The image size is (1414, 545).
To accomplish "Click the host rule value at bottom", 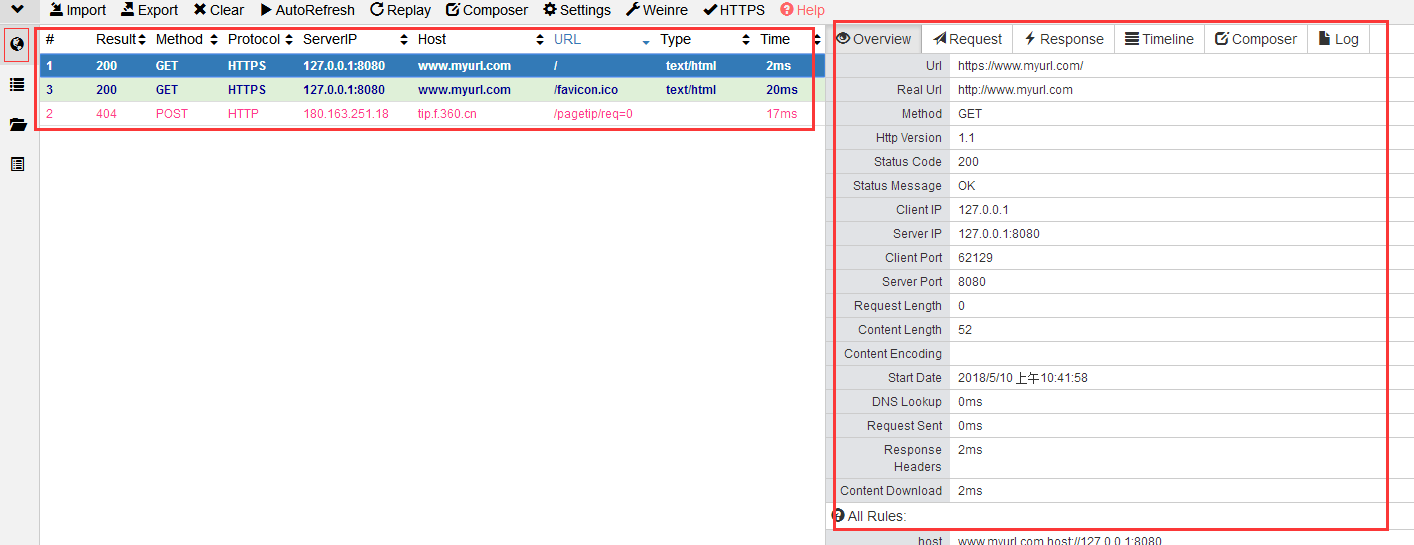I will click(x=1059, y=541).
